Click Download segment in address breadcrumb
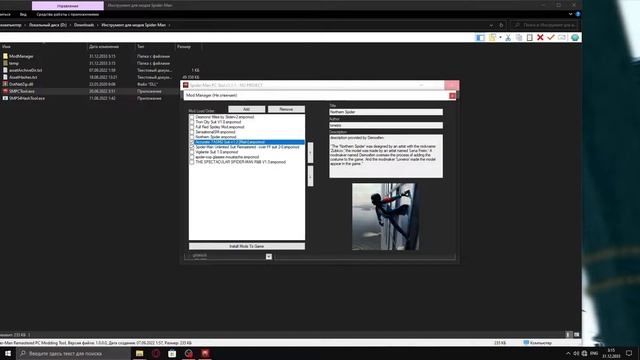The width and height of the screenshot is (640, 360). click(x=84, y=25)
